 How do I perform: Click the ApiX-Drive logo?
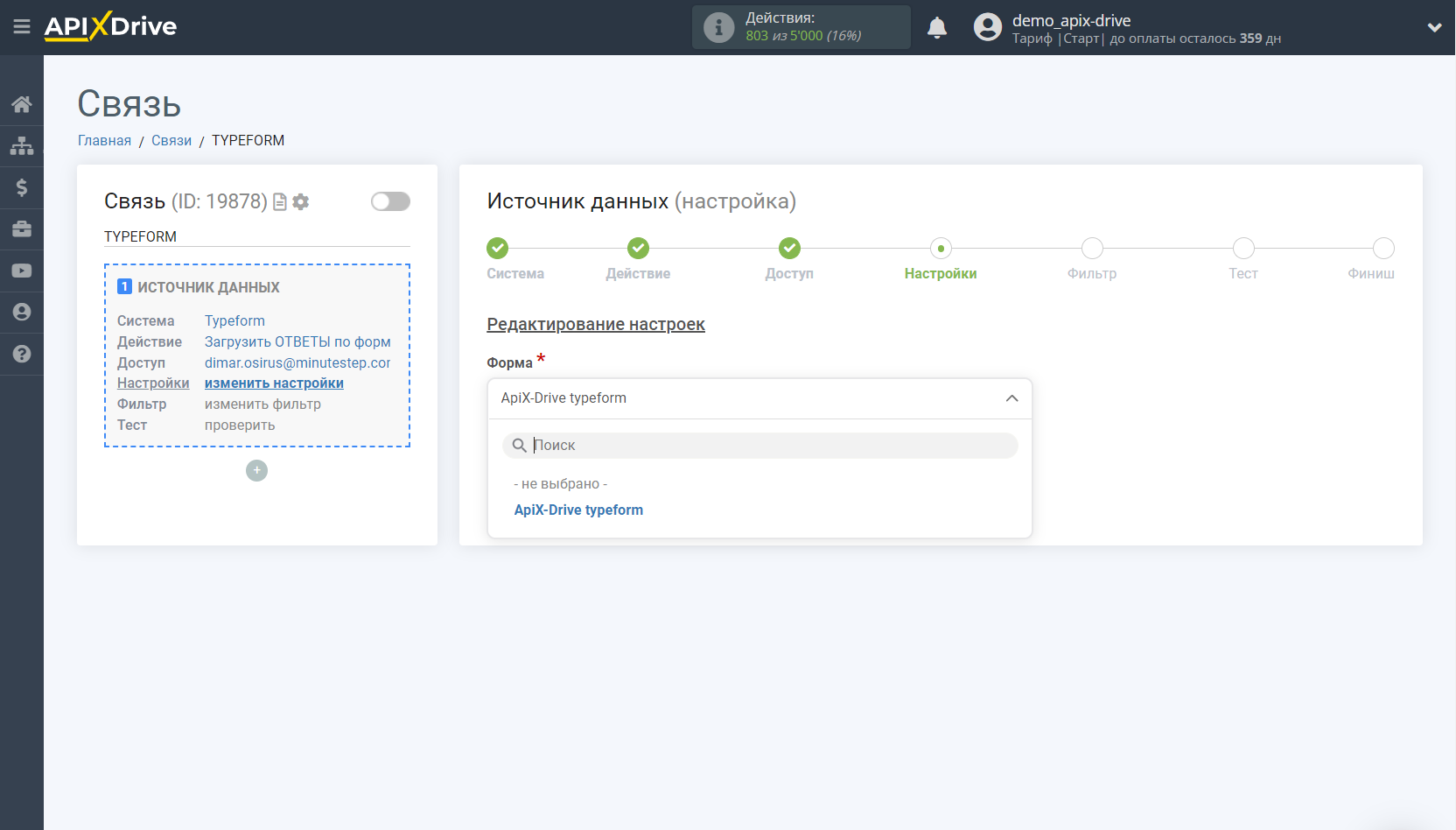coord(110,26)
